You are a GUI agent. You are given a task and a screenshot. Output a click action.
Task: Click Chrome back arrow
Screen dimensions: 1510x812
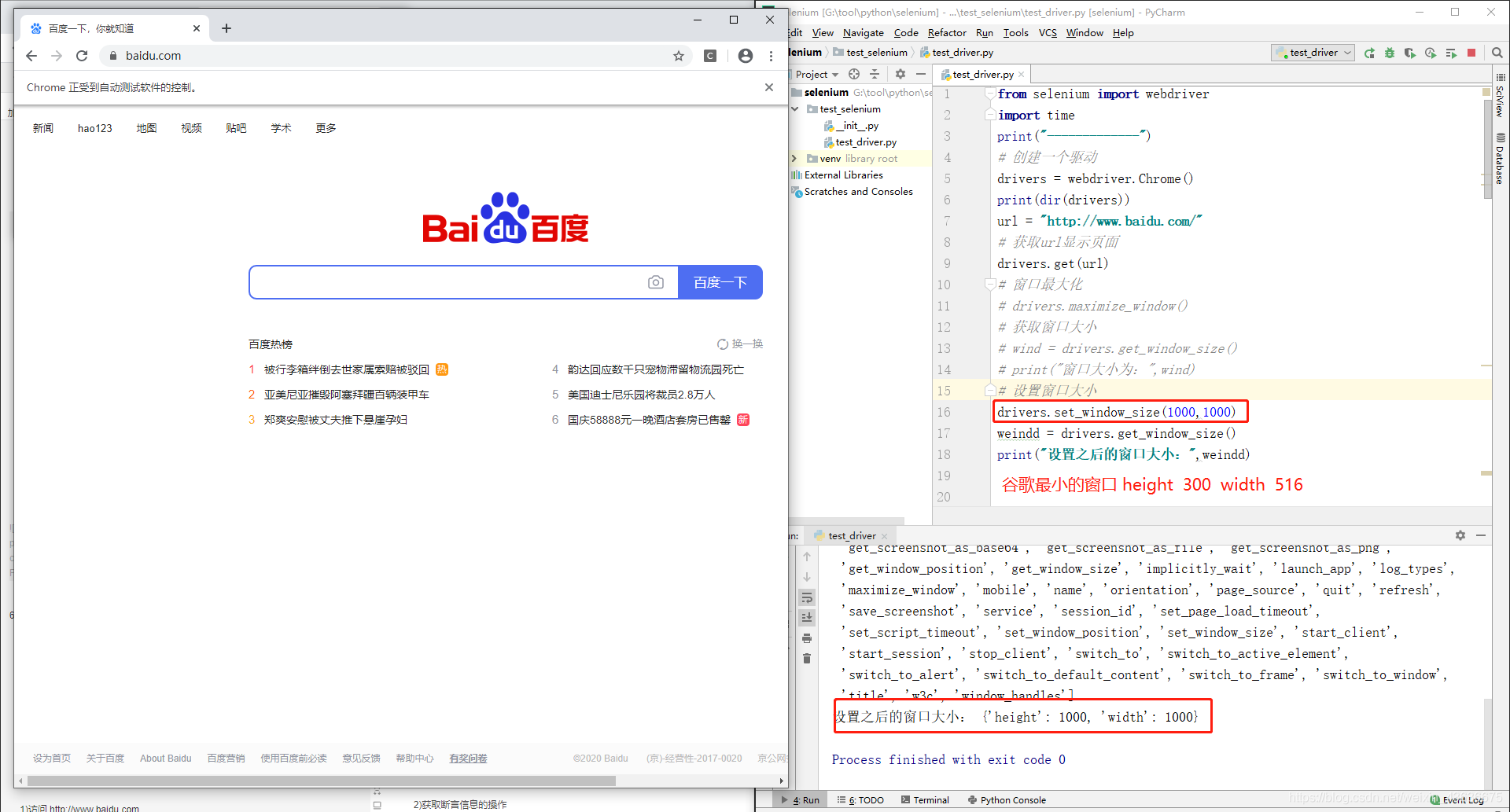point(31,56)
